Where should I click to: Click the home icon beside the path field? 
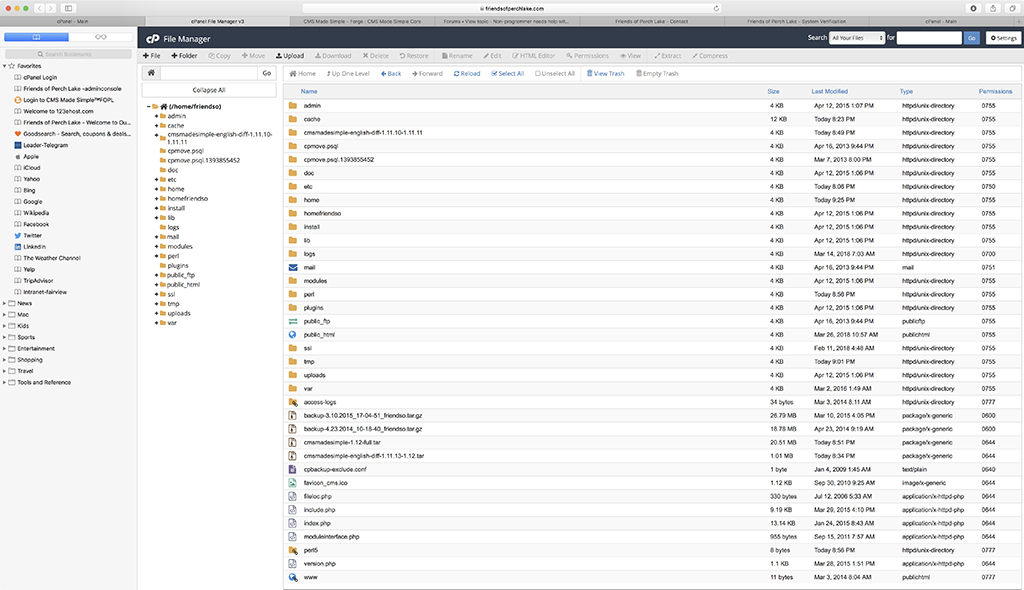[x=150, y=73]
